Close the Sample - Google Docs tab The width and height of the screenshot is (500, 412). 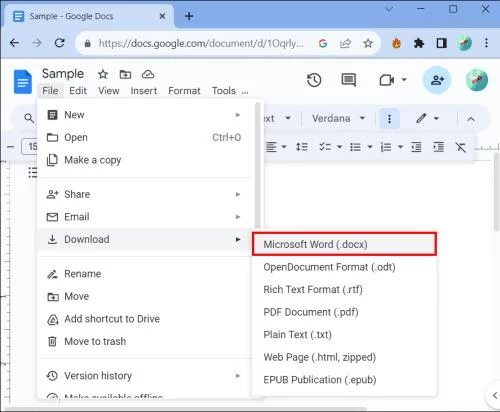(162, 16)
